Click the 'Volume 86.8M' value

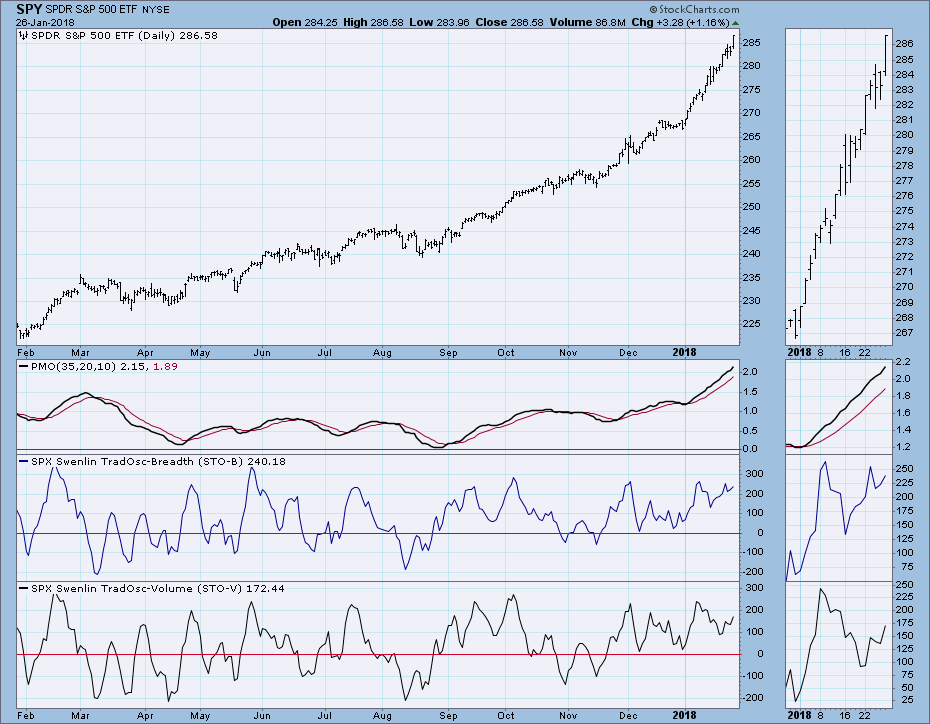point(587,23)
